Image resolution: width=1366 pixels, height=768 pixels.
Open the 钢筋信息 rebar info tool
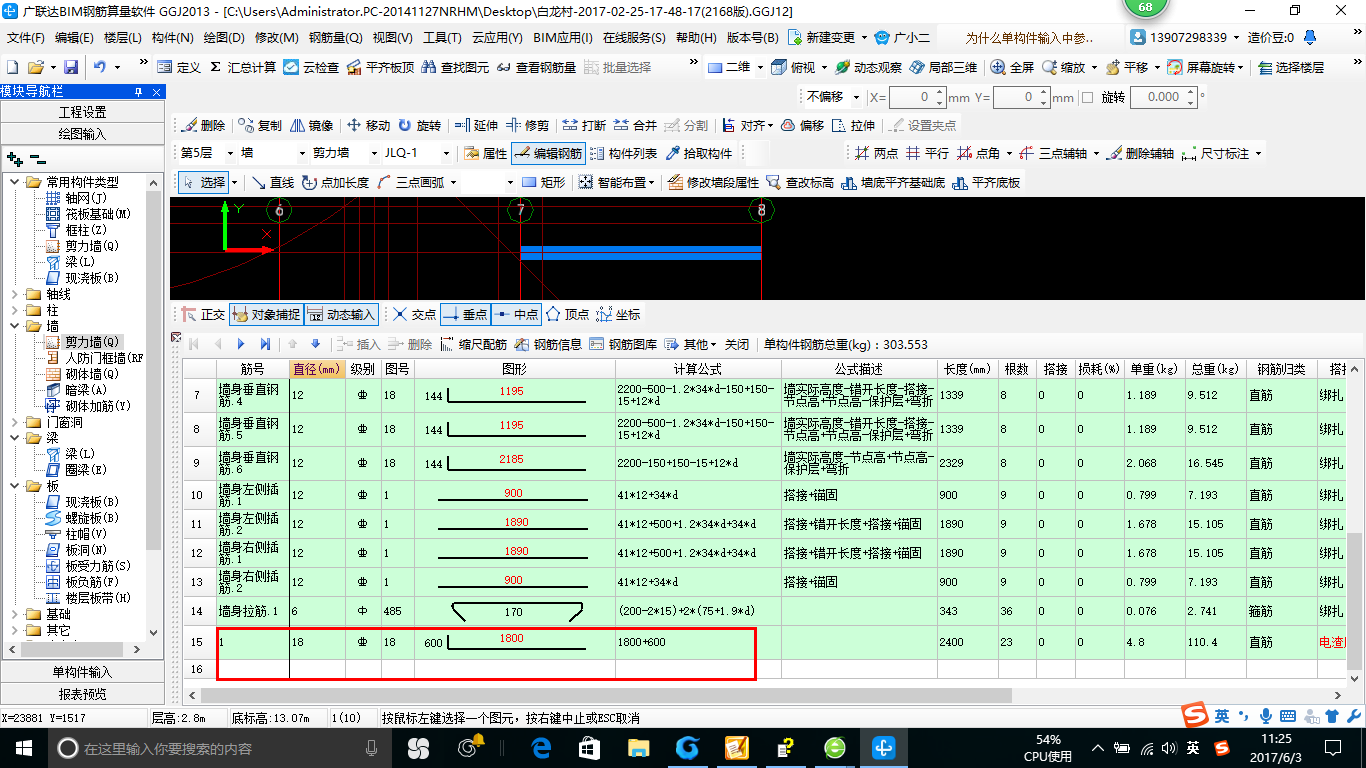[x=548, y=344]
